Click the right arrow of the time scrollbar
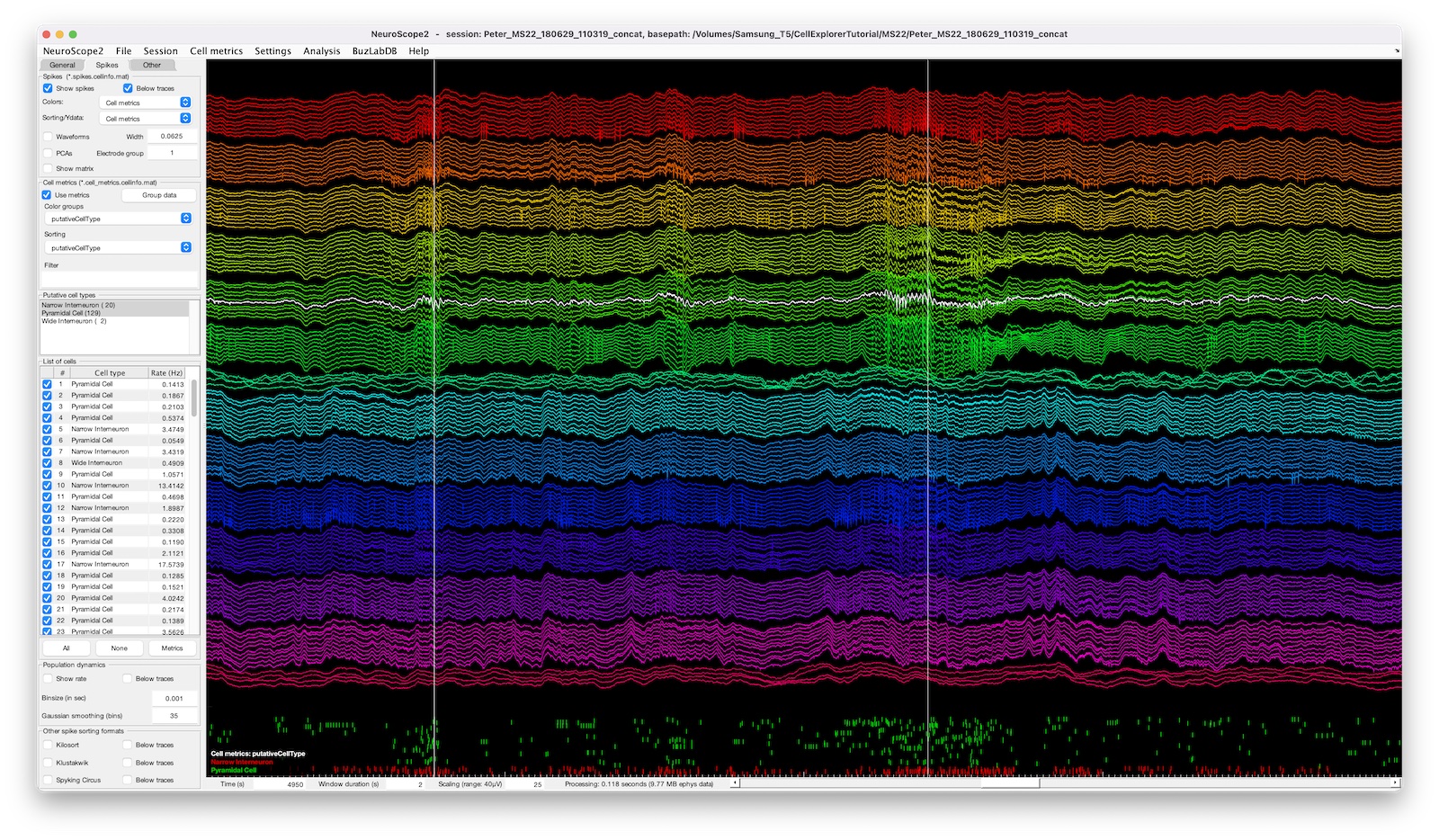 pos(1396,783)
